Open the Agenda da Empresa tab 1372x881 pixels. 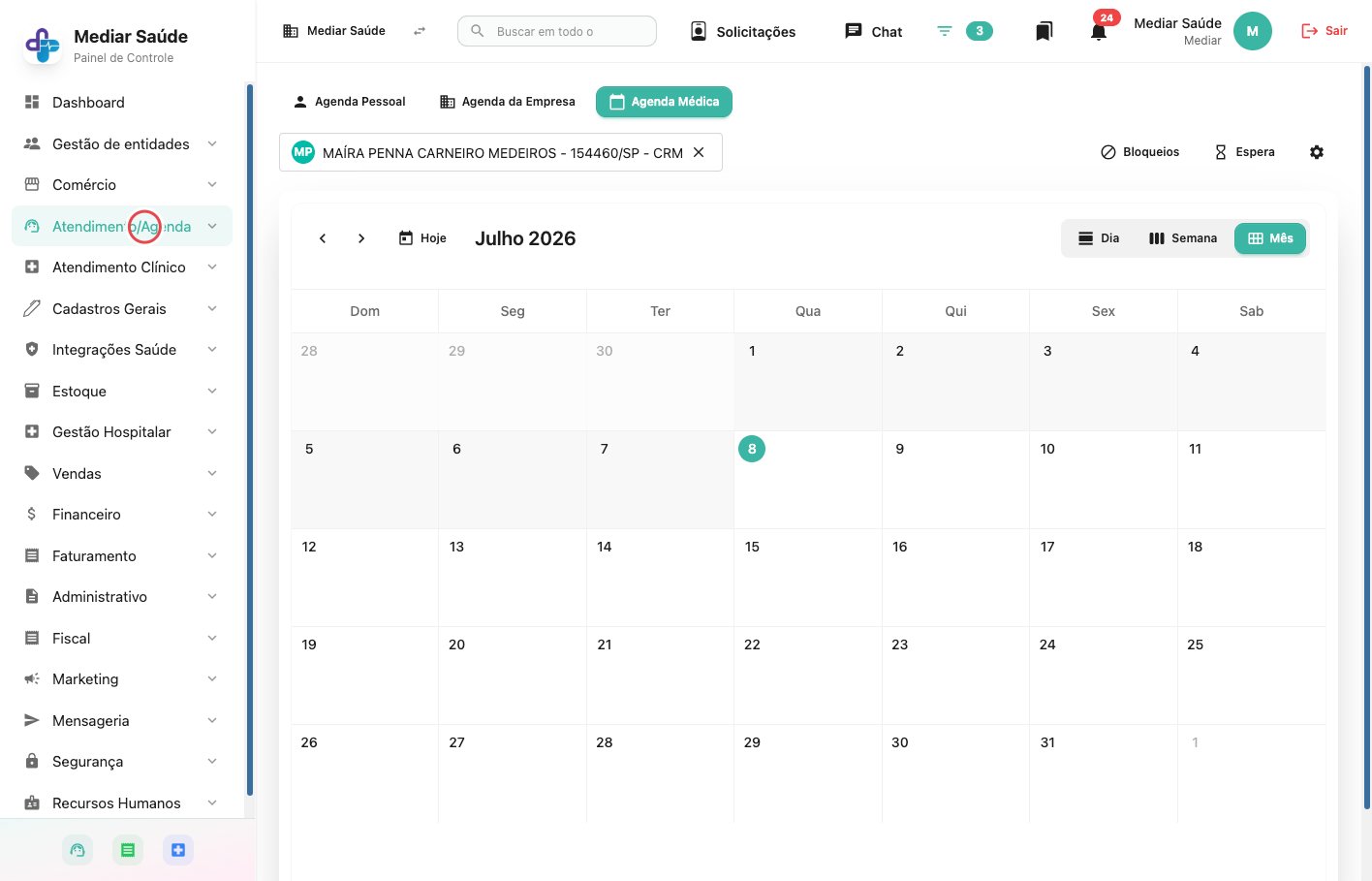[507, 102]
